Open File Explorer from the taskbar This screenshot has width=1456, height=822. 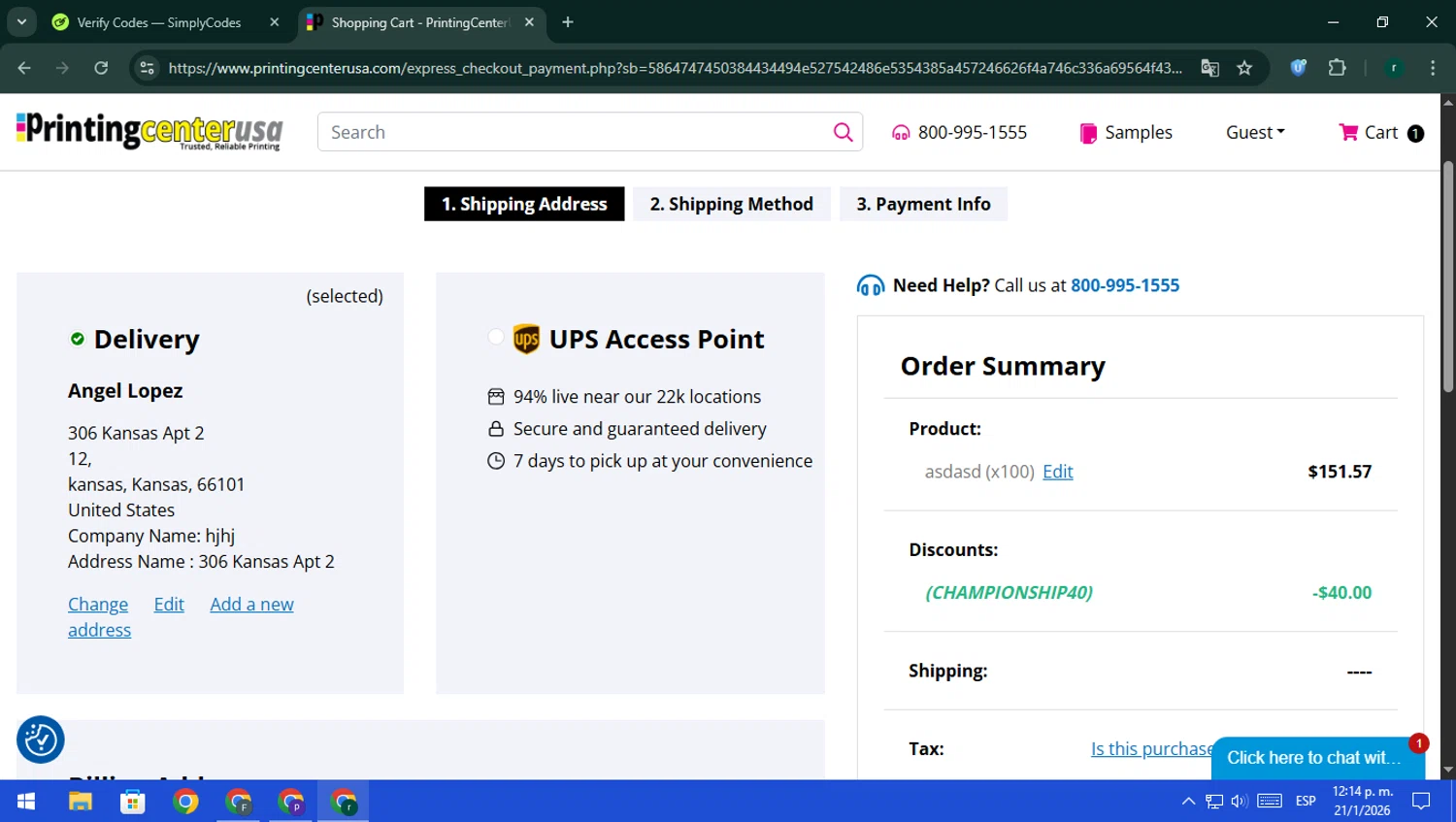[x=80, y=802]
